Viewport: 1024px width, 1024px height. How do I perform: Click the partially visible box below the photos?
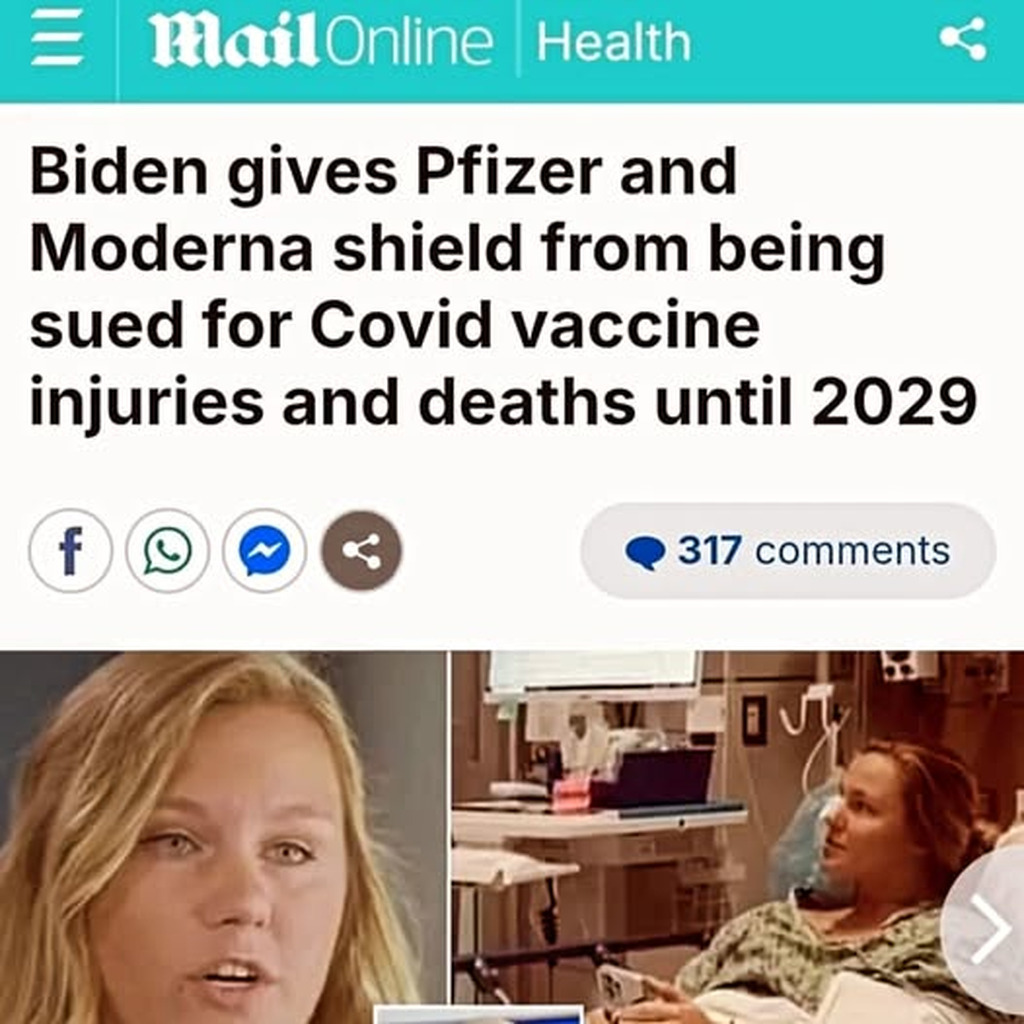pyautogui.click(x=478, y=1015)
